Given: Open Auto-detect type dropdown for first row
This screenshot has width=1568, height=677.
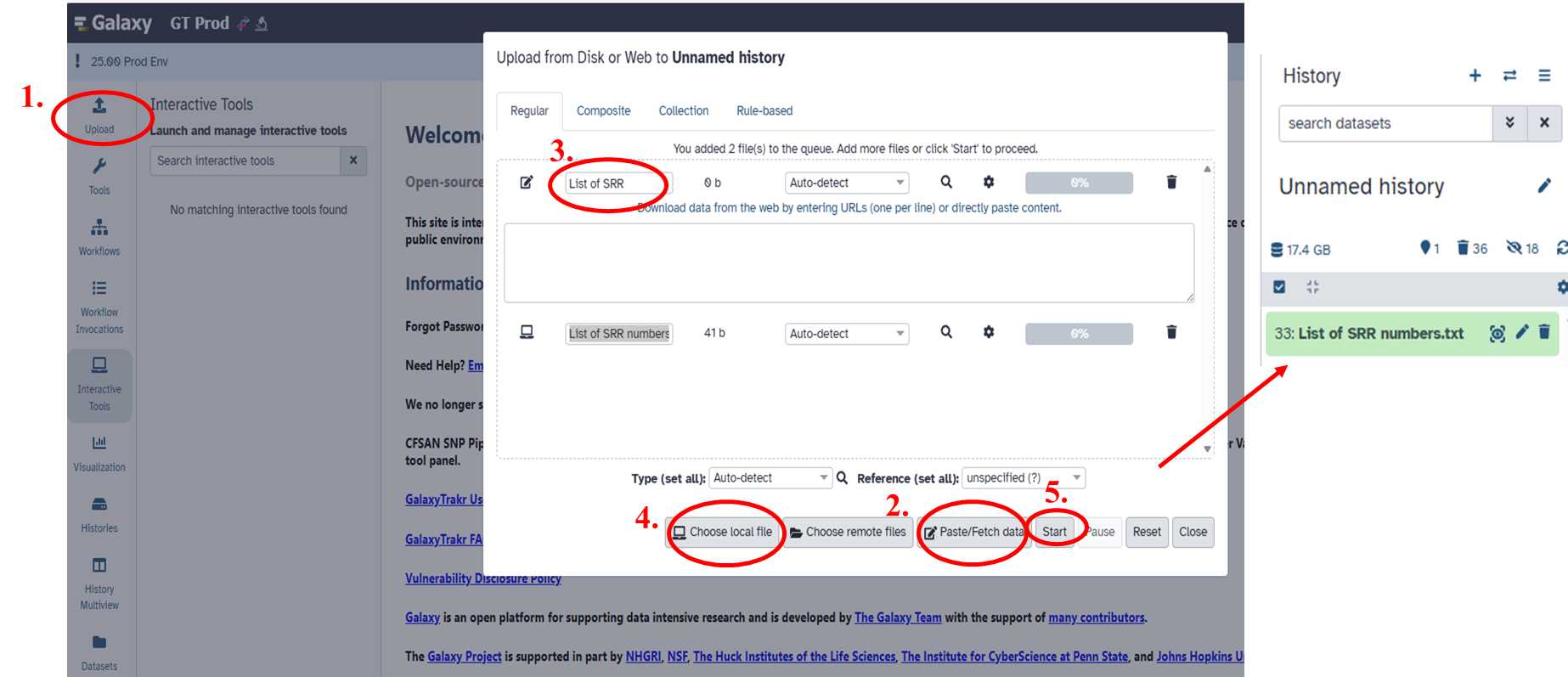Looking at the screenshot, I should (x=846, y=183).
